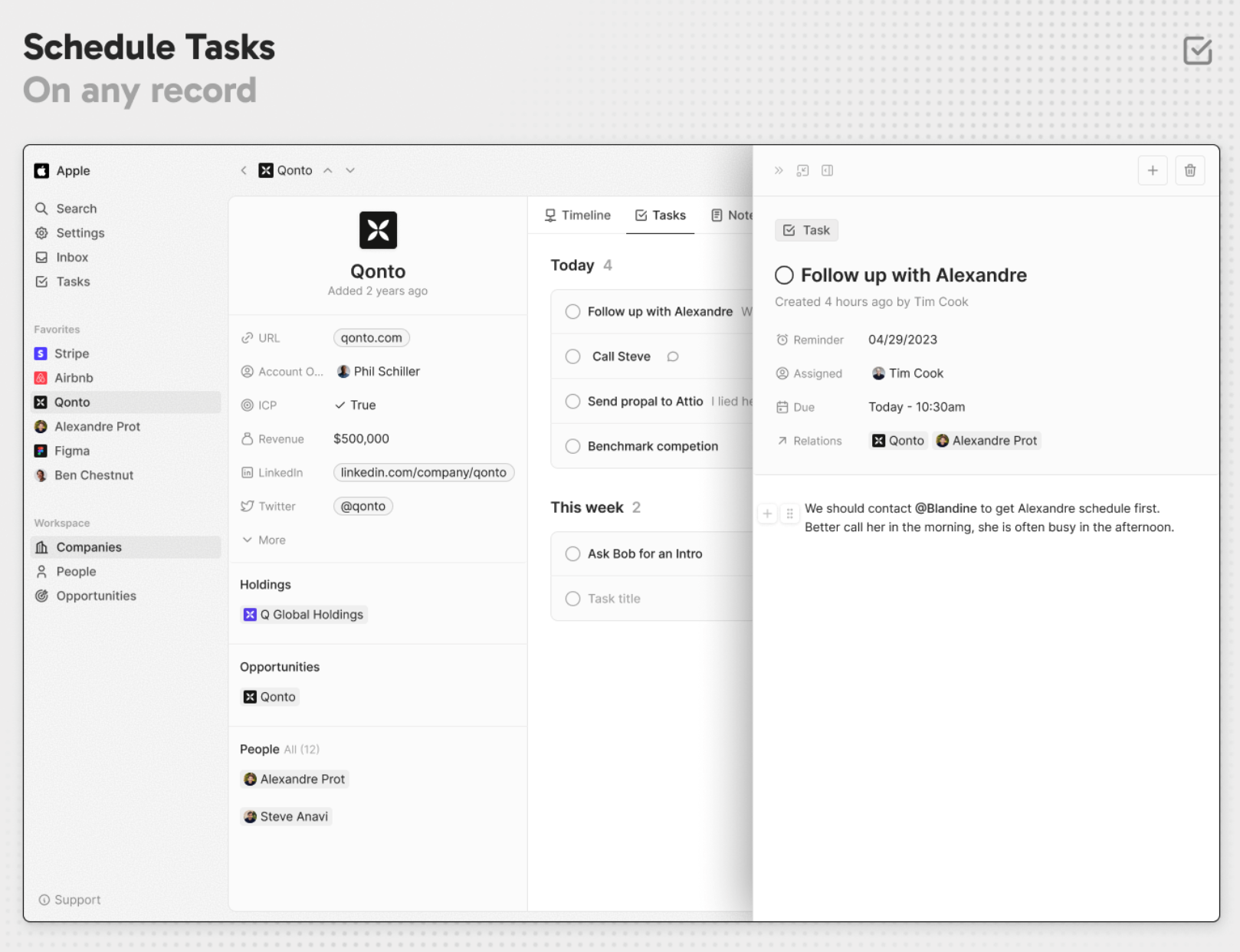Mark Follow up with Alexandre list task done
This screenshot has height=952, width=1240.
572,312
